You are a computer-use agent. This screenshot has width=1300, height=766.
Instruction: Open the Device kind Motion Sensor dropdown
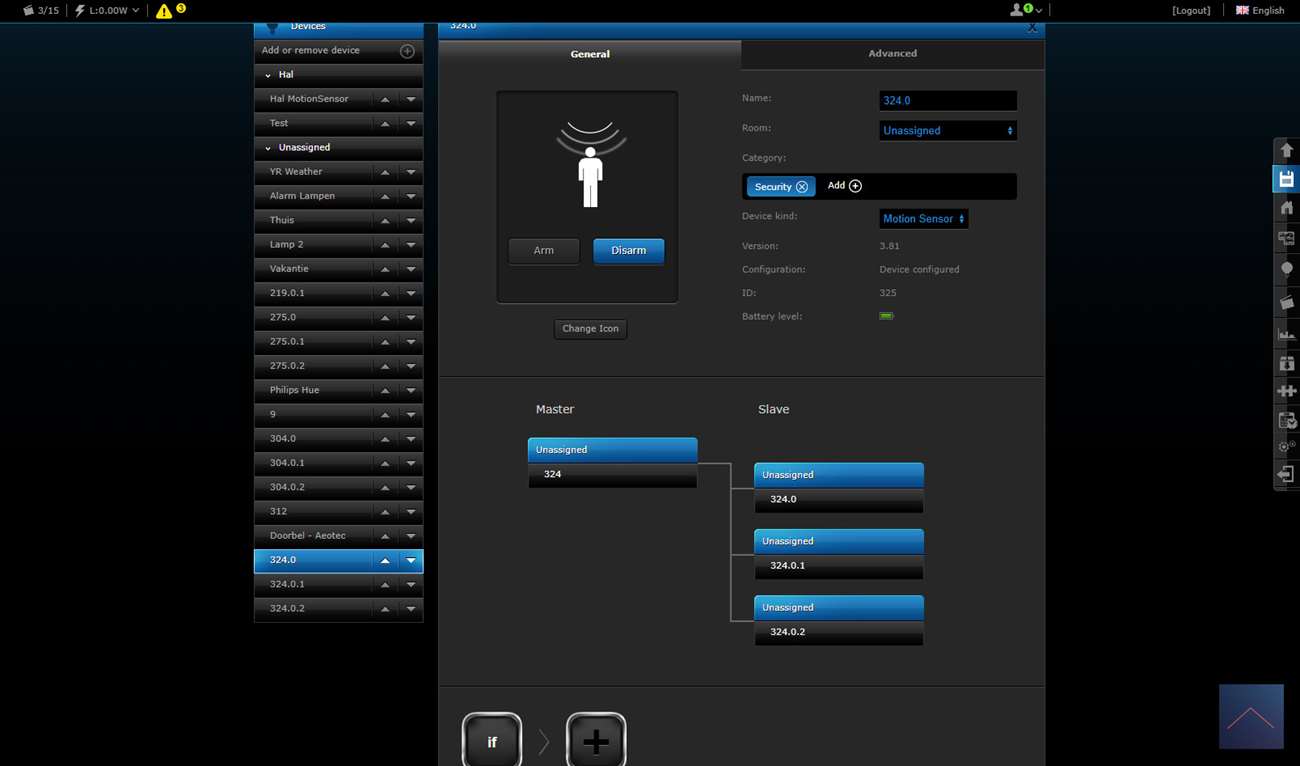(x=923, y=219)
